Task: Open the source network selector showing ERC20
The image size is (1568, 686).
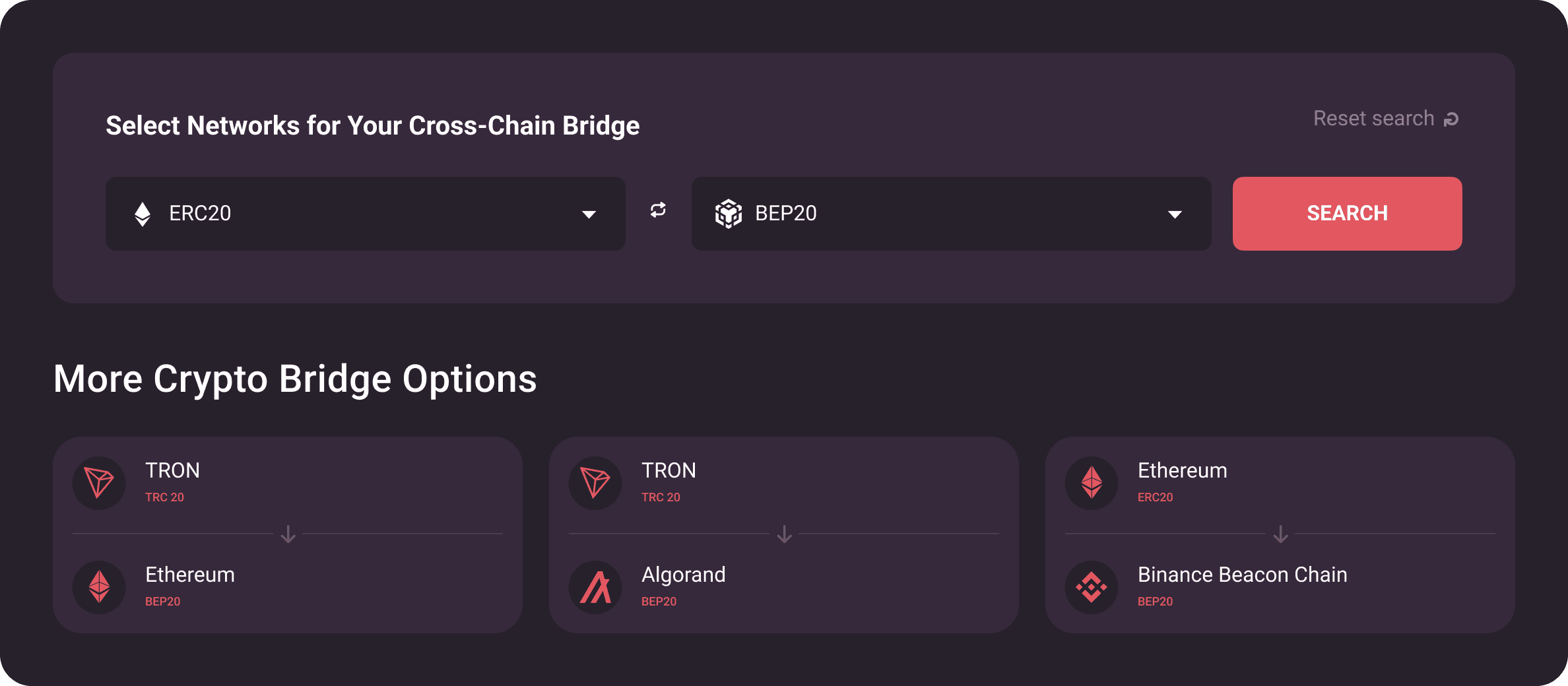Action: click(x=366, y=214)
